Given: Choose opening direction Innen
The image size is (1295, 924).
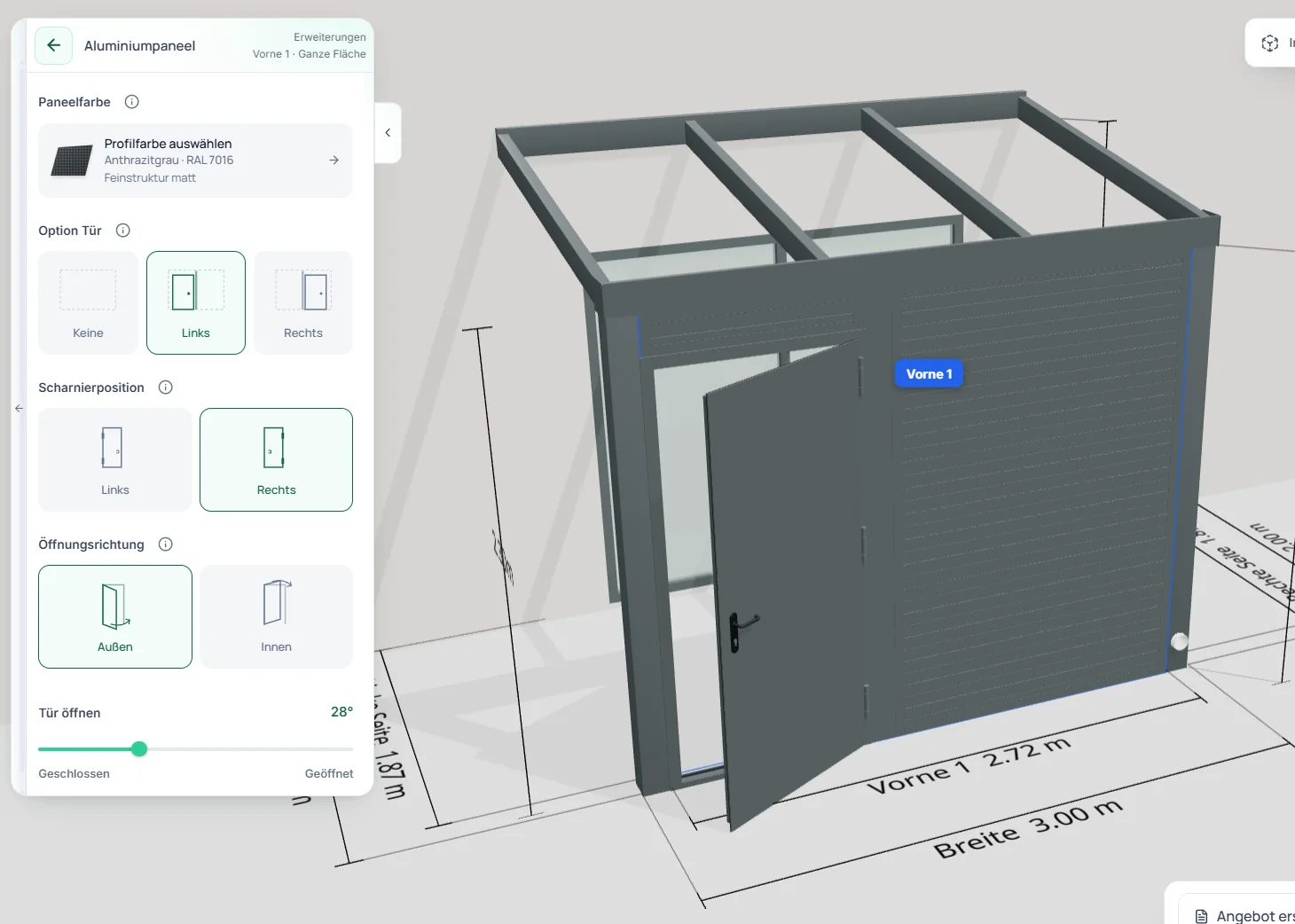Looking at the screenshot, I should (277, 616).
